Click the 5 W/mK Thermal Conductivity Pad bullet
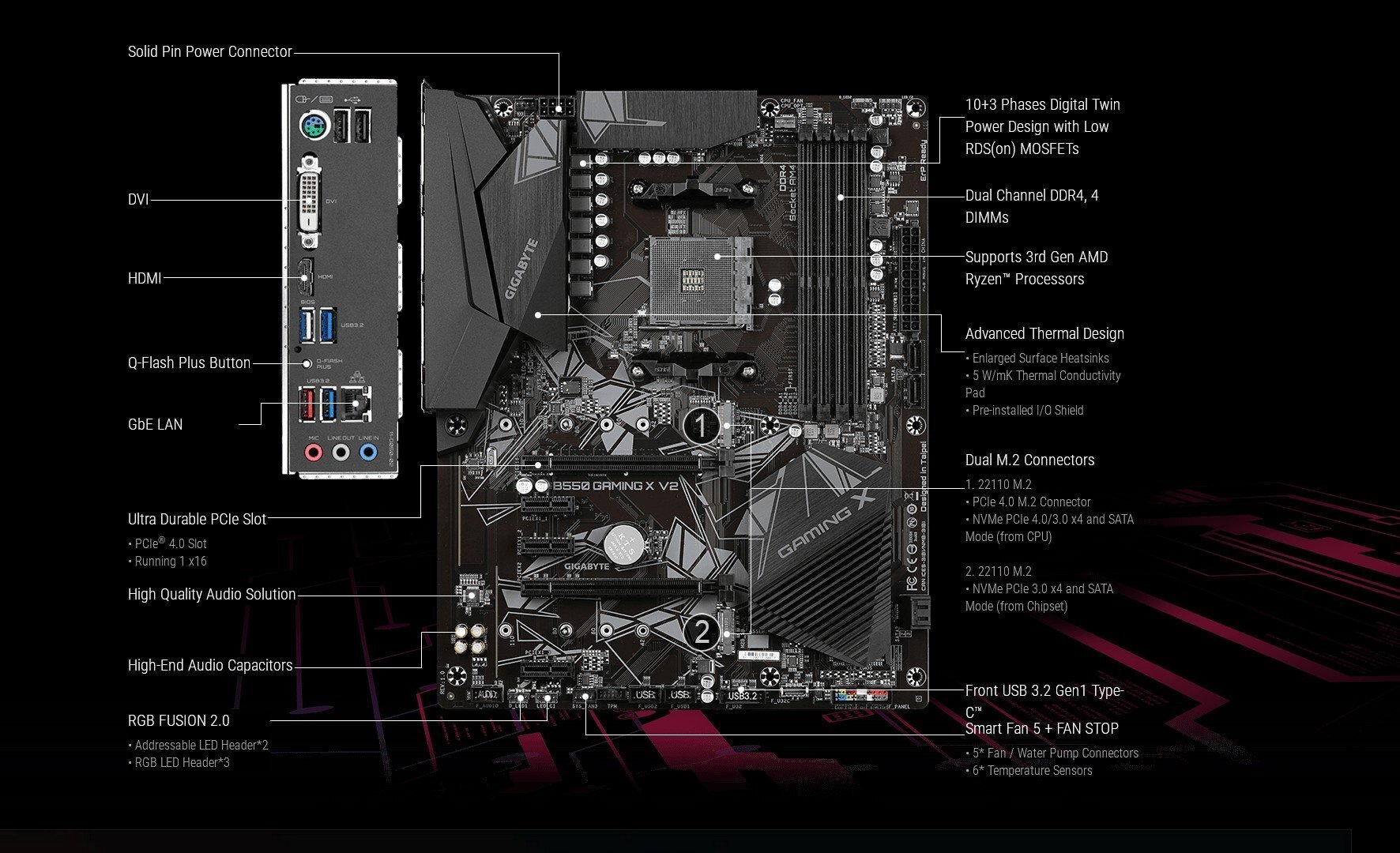This screenshot has height=853, width=1400. [x=1043, y=384]
